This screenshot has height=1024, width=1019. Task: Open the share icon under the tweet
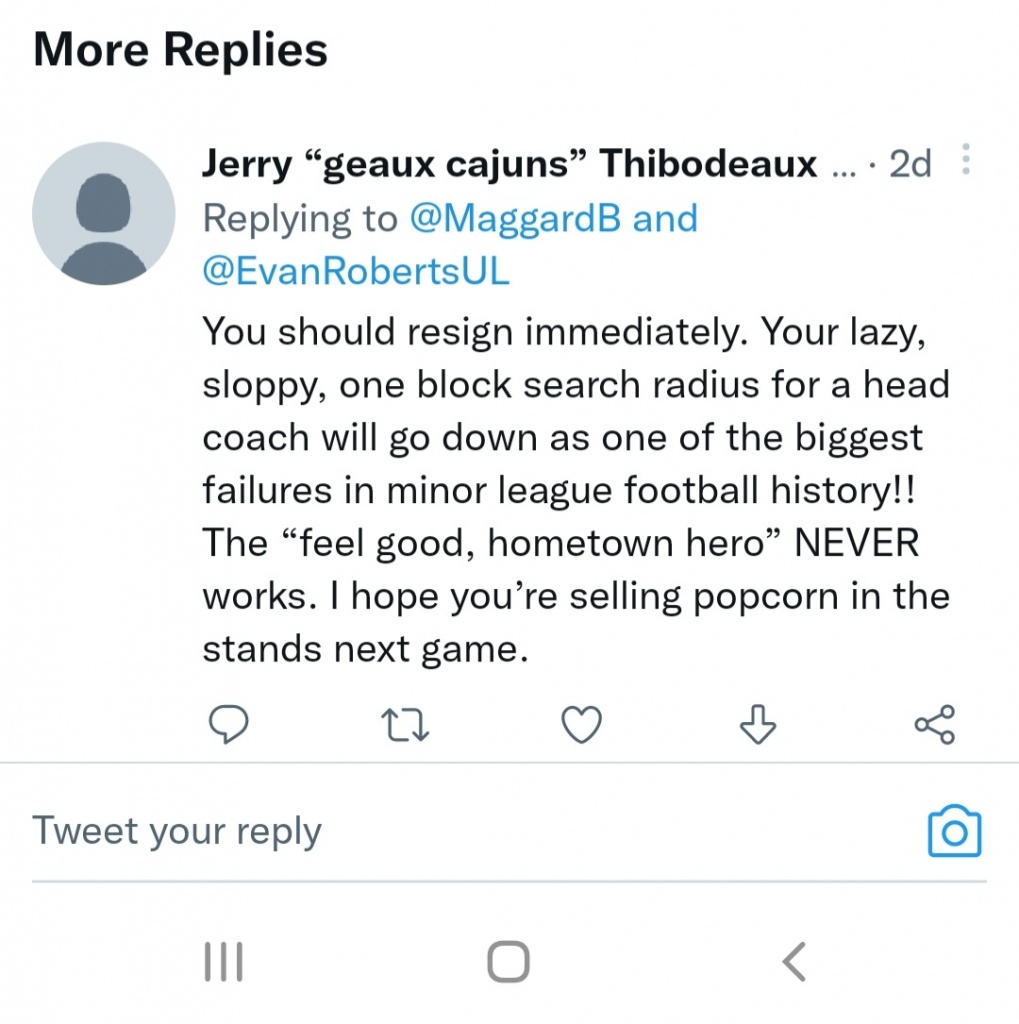coord(935,724)
